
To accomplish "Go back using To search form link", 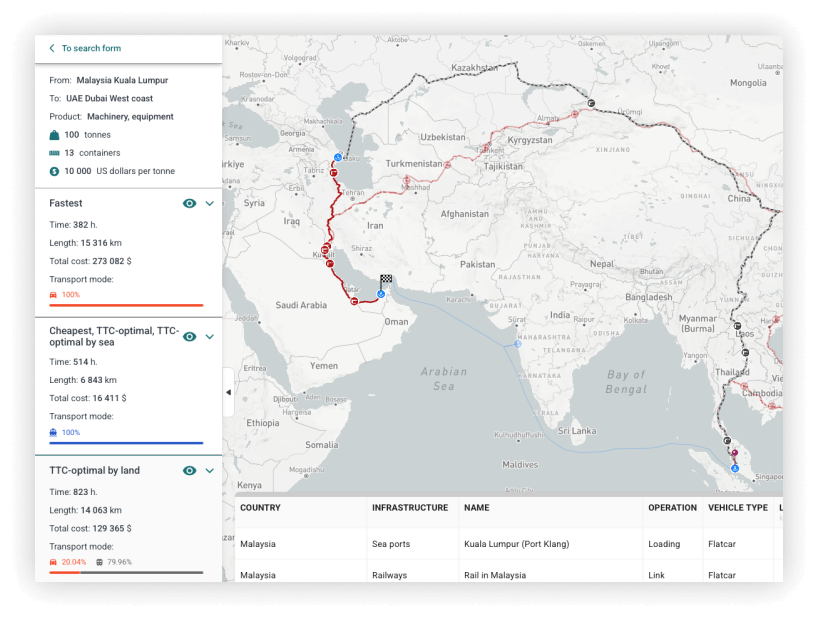I will pyautogui.click(x=85, y=48).
